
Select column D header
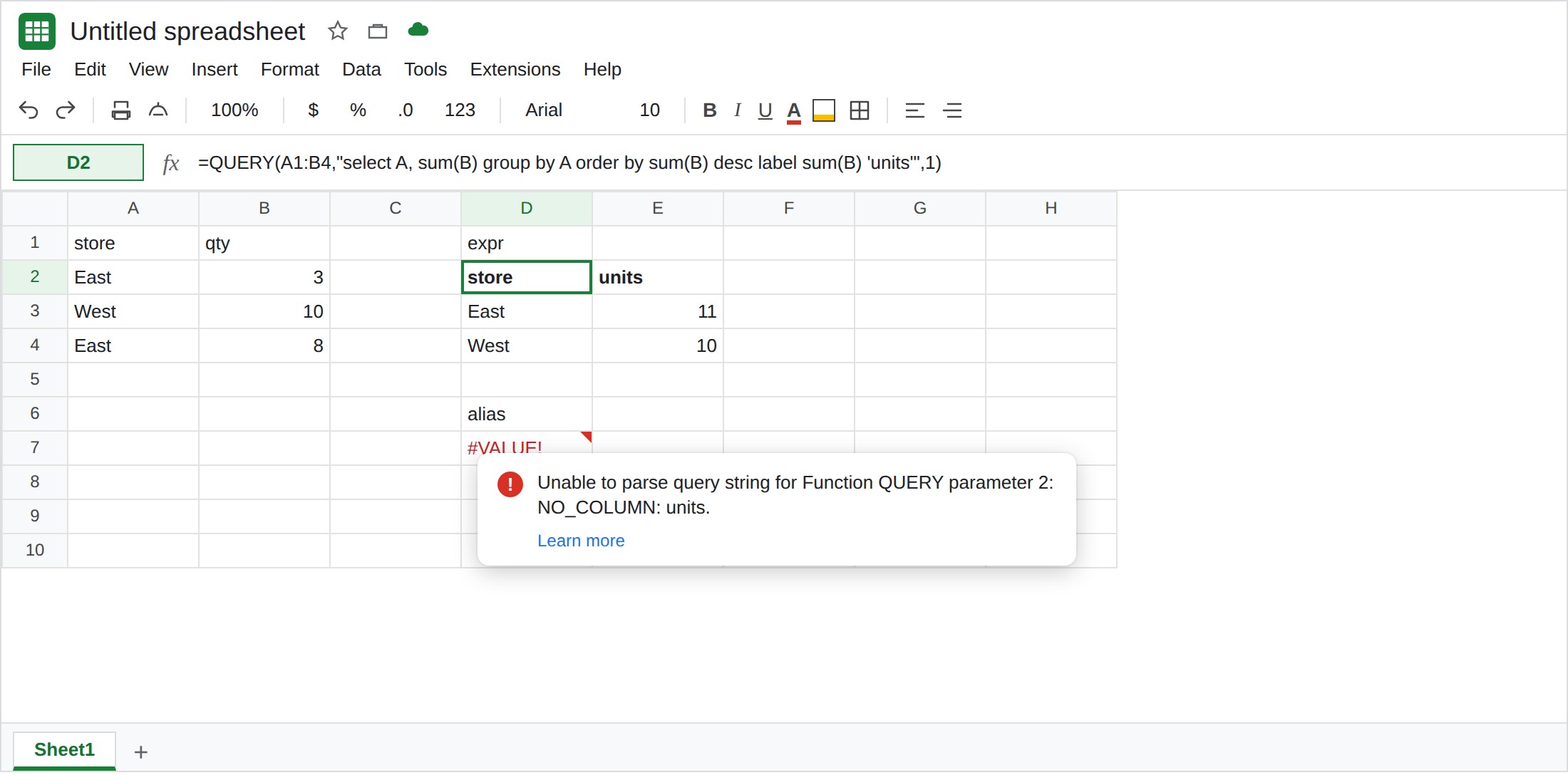click(527, 208)
